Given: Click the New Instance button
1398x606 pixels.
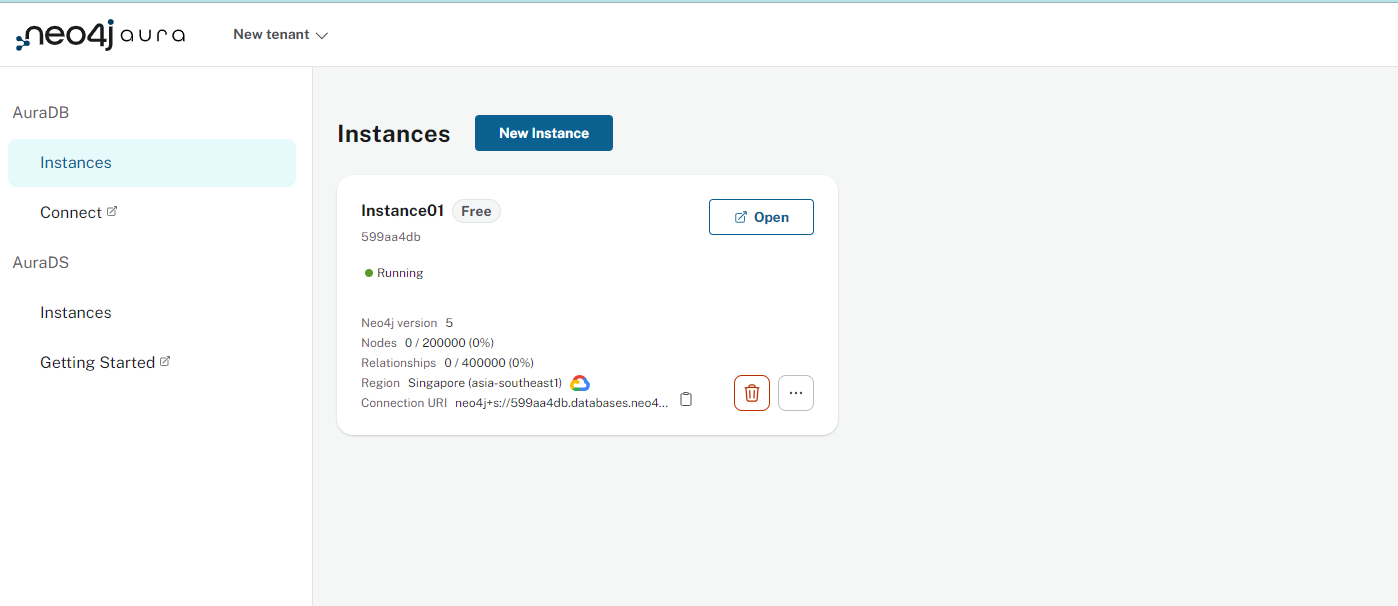Looking at the screenshot, I should point(543,132).
